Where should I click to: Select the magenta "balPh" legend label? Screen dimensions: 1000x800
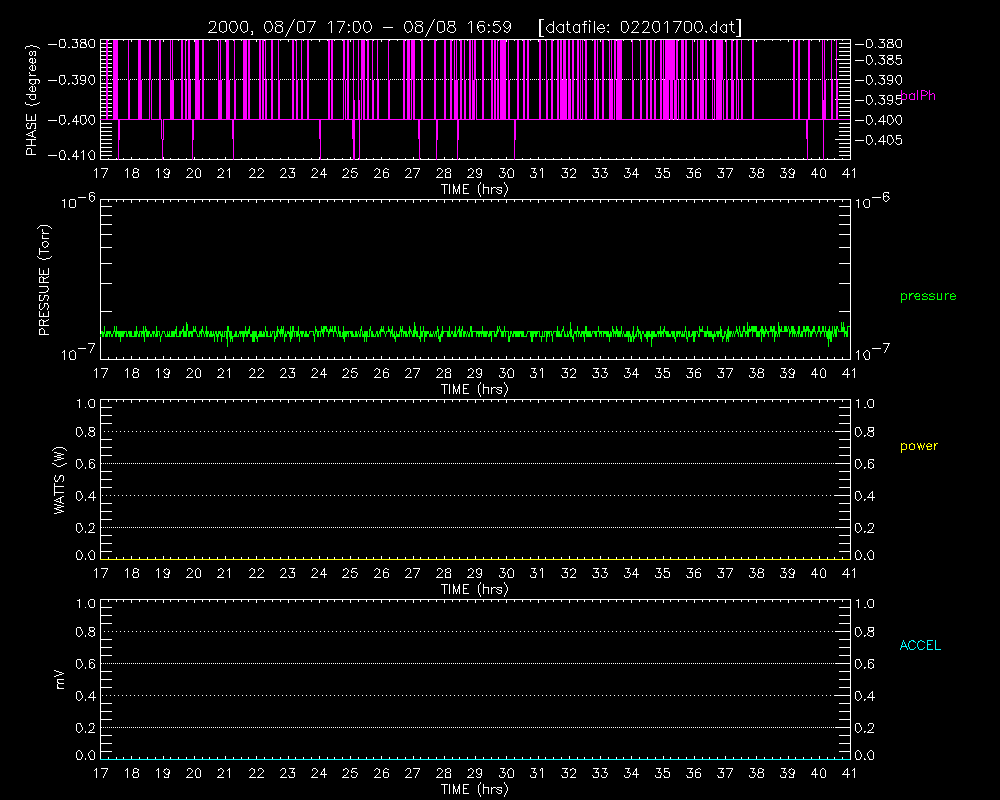point(918,96)
